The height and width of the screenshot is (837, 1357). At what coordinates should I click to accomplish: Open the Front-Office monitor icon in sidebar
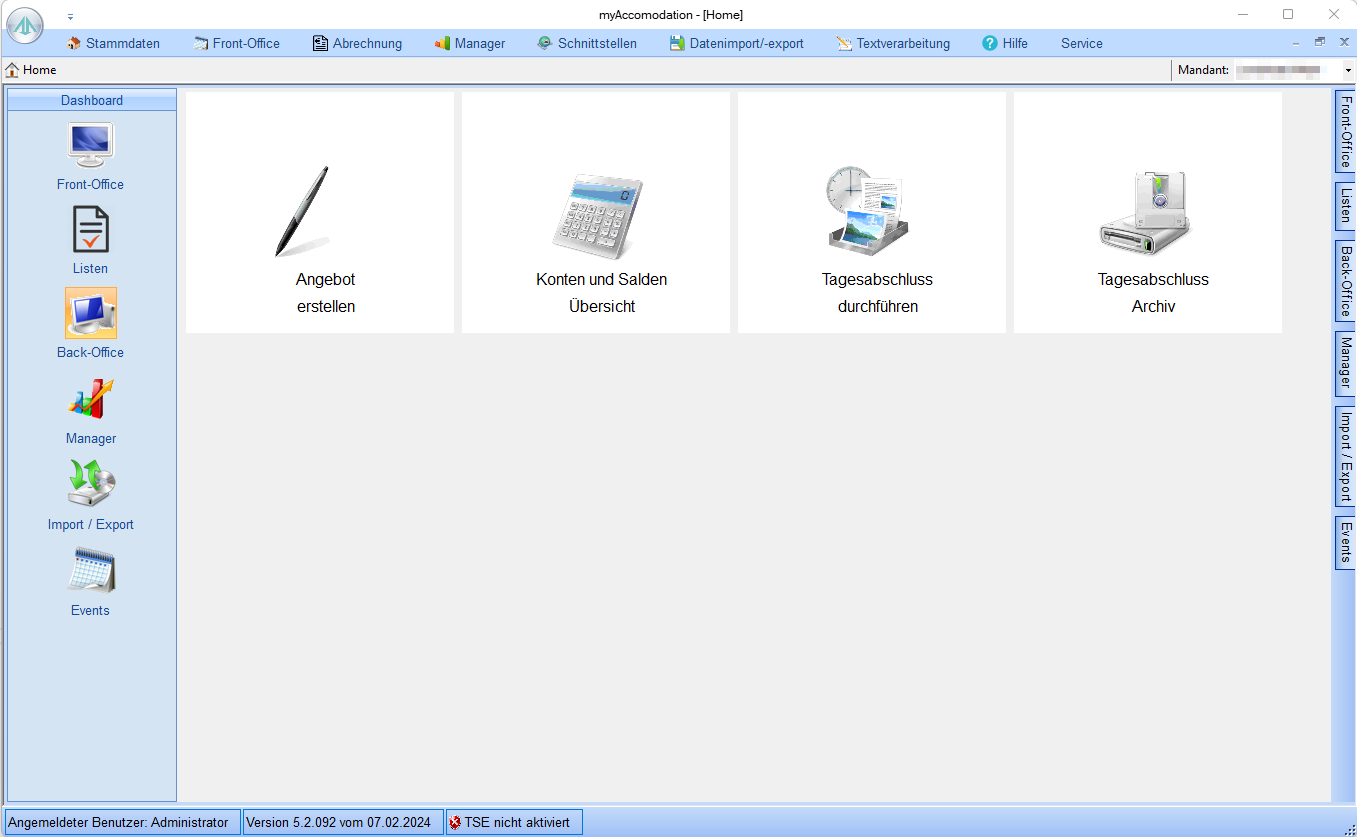(x=90, y=146)
